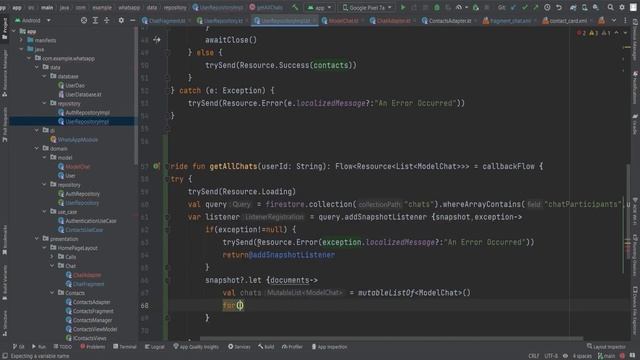Click the error count indicator in editor

(581, 33)
